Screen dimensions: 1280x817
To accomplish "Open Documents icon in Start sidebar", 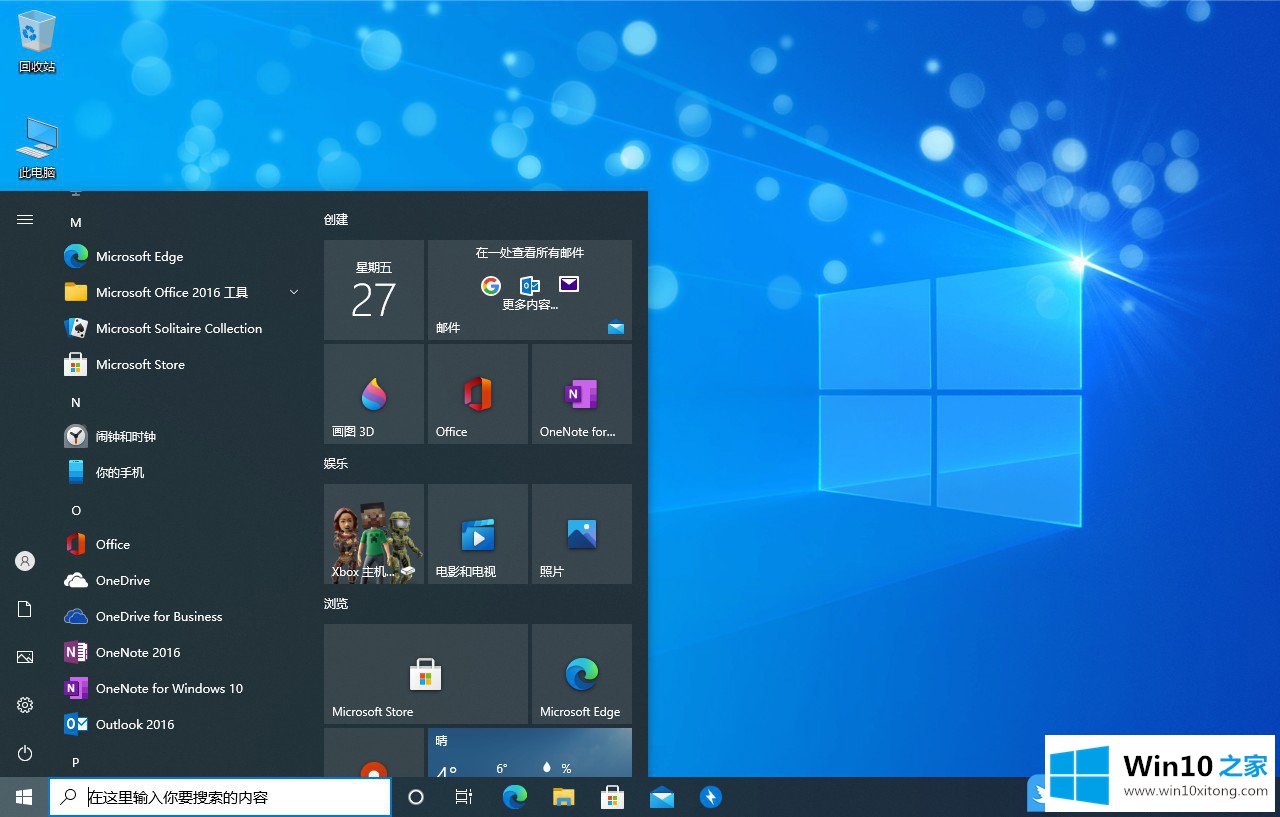I will [25, 609].
